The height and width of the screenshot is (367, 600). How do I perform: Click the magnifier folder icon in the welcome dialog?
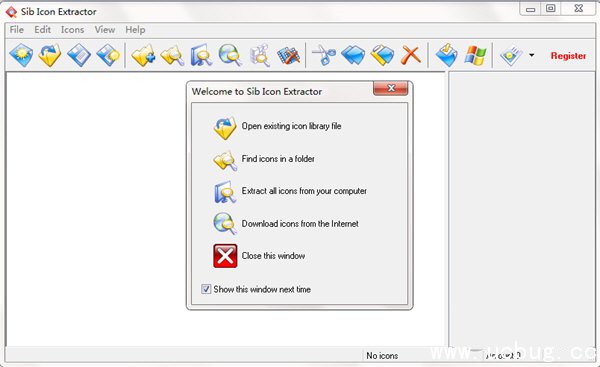click(x=225, y=160)
